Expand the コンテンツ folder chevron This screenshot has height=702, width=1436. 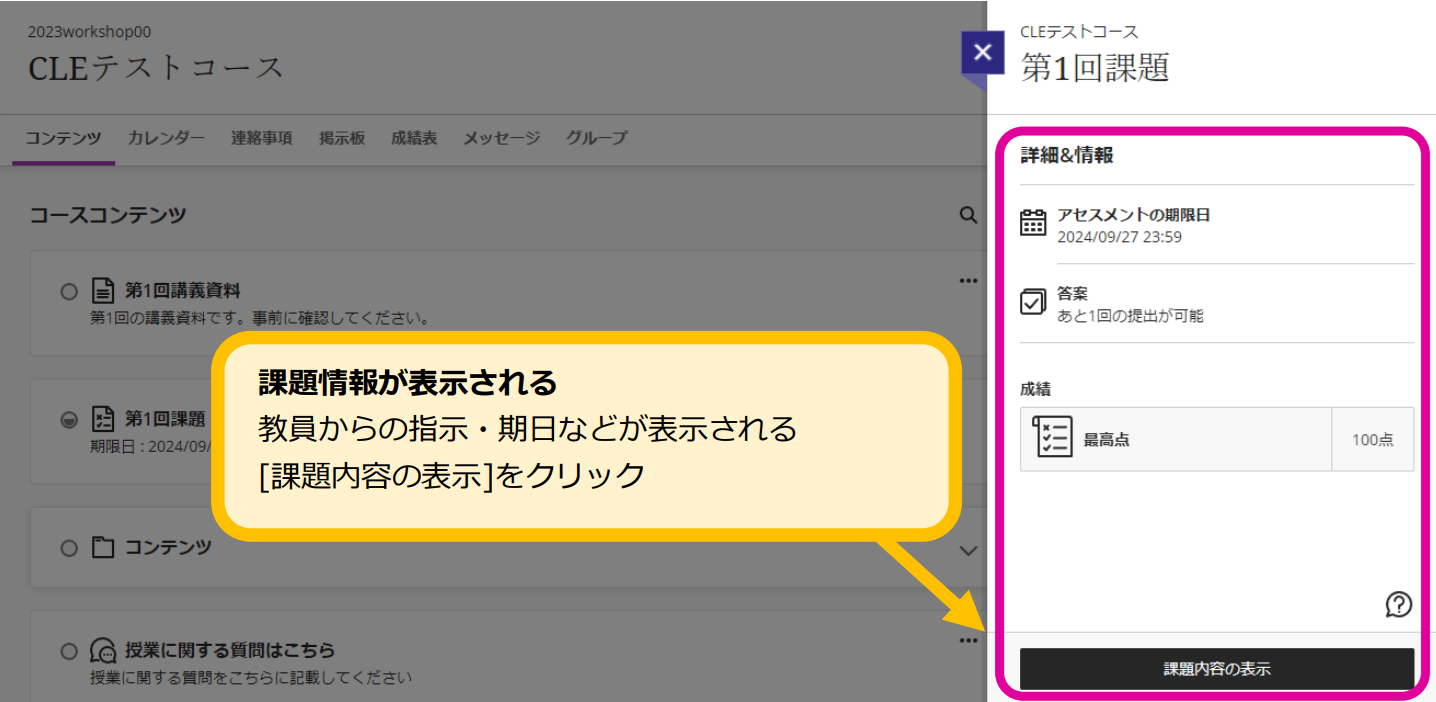coord(967,551)
